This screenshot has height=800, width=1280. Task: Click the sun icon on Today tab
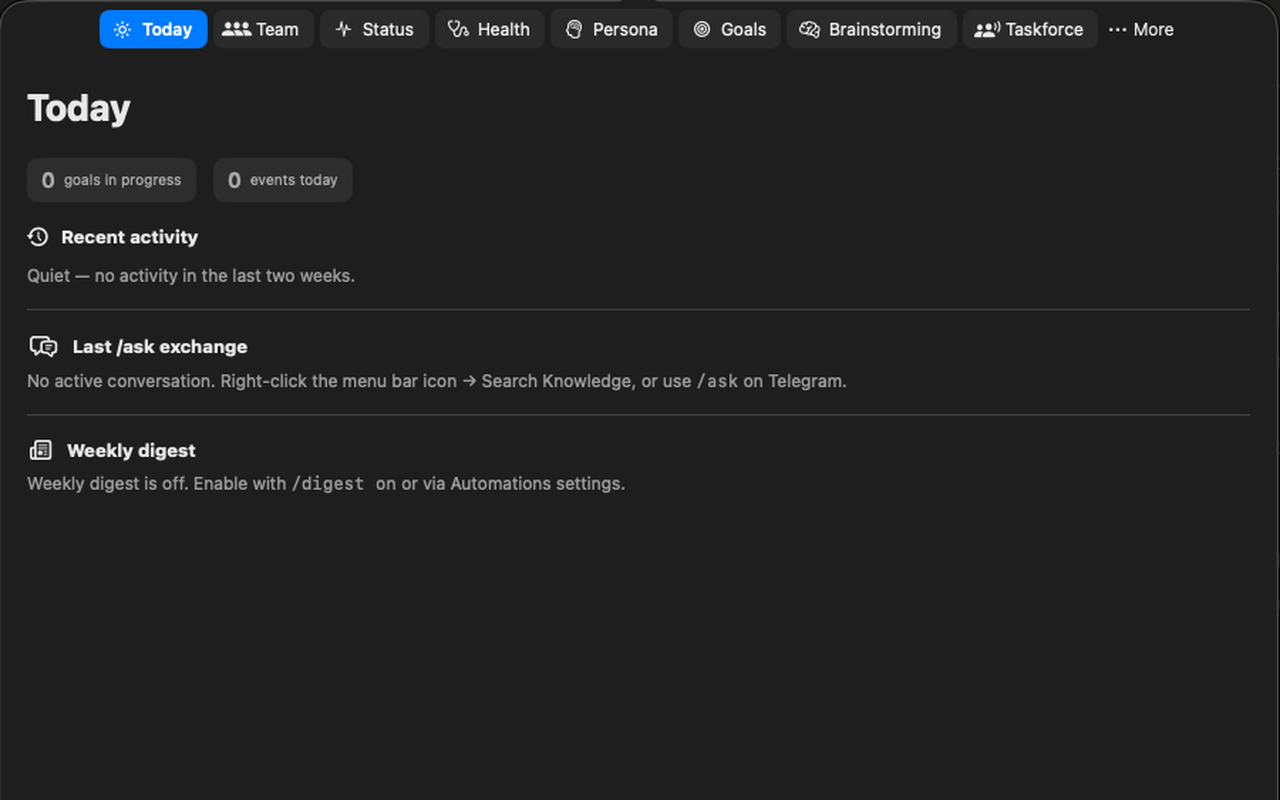(122, 30)
